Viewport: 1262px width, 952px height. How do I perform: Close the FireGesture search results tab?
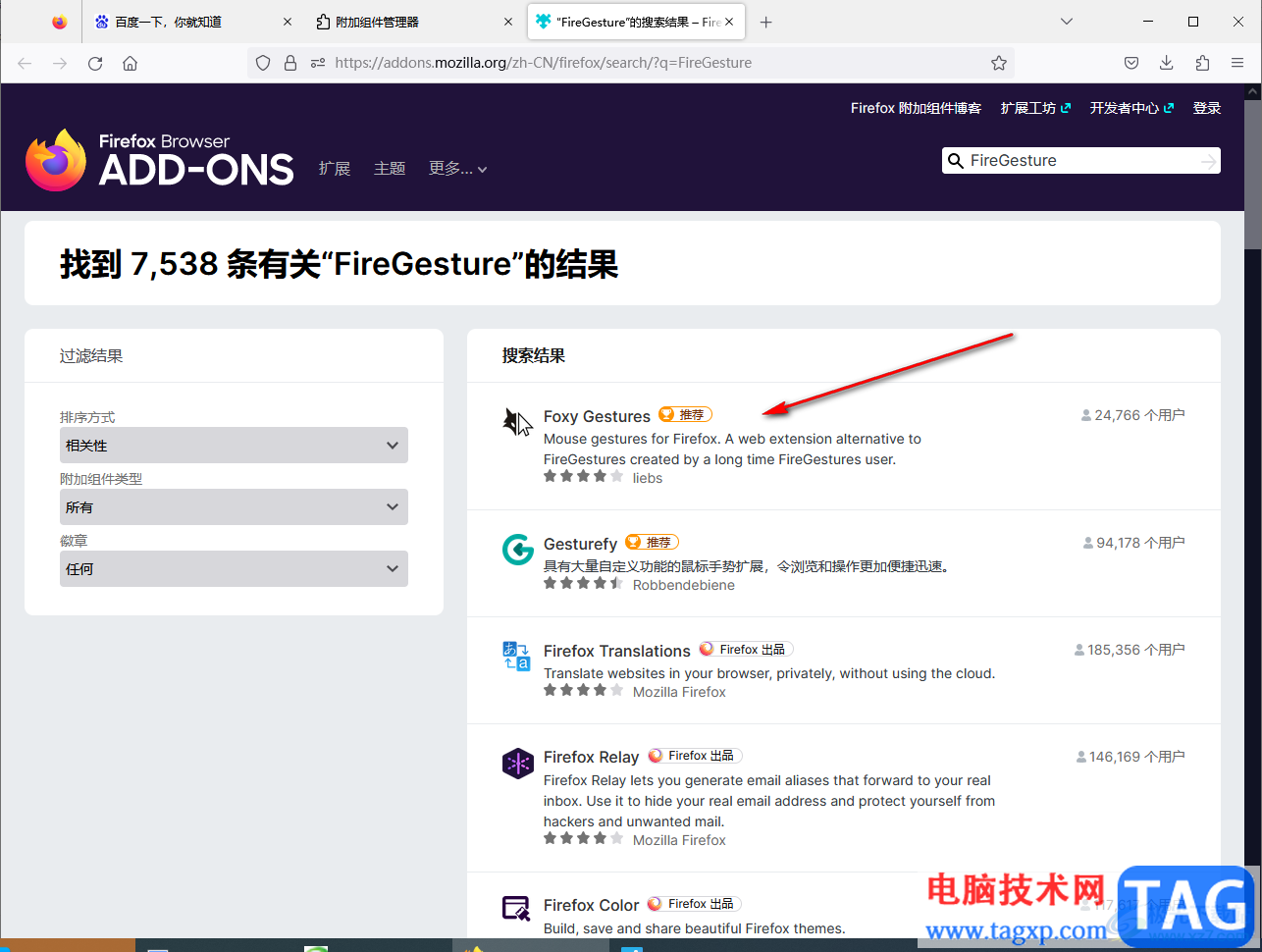(x=729, y=22)
